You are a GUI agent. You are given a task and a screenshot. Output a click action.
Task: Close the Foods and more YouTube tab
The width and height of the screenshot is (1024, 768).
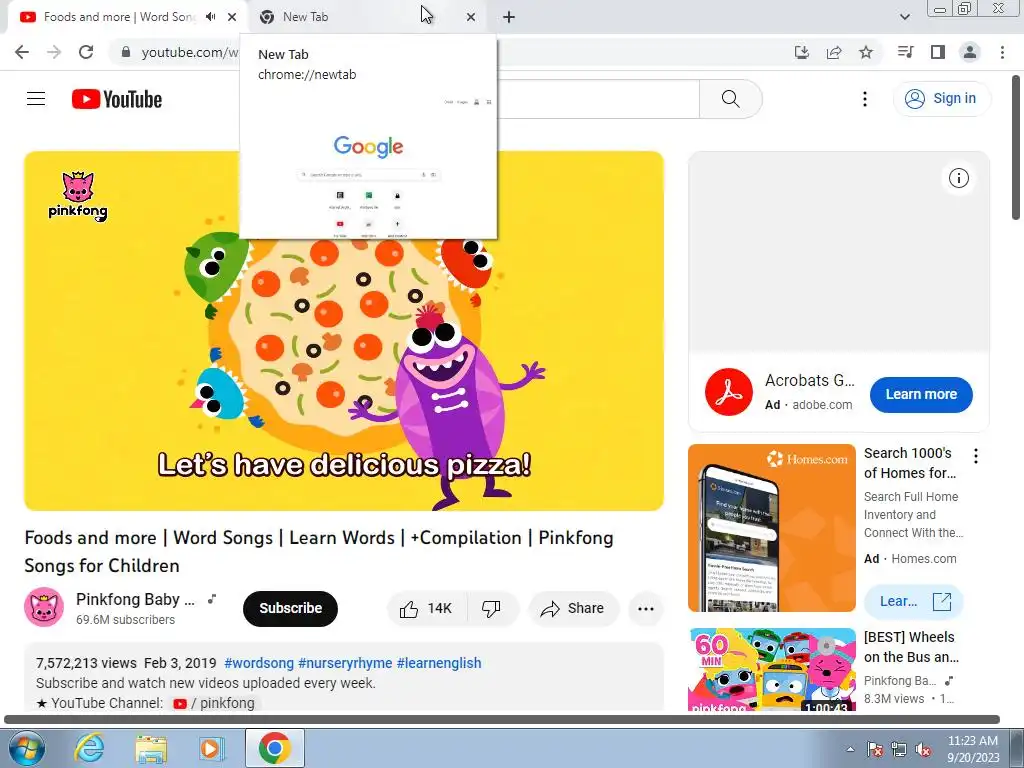point(232,17)
